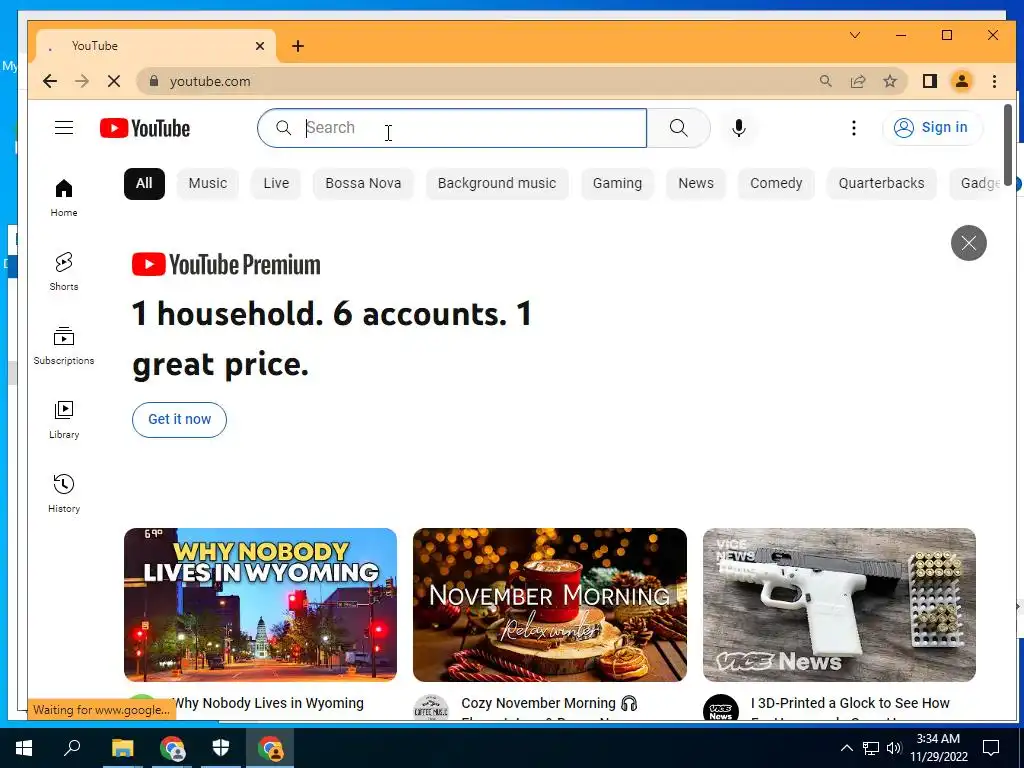Open Shorts in the sidebar

64,272
